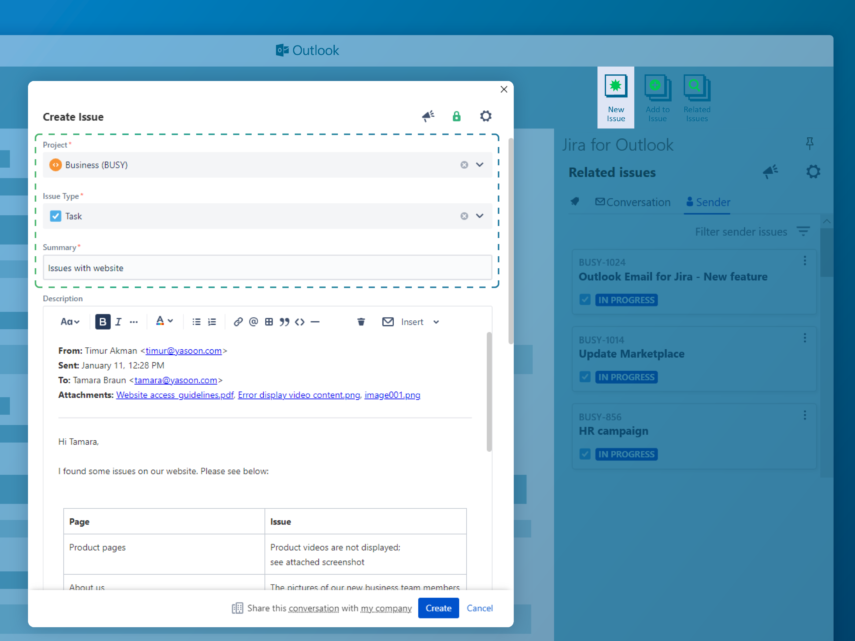Viewport: 855px width, 641px height.
Task: Click the Add to Issue ribbon button
Action: coord(658,98)
